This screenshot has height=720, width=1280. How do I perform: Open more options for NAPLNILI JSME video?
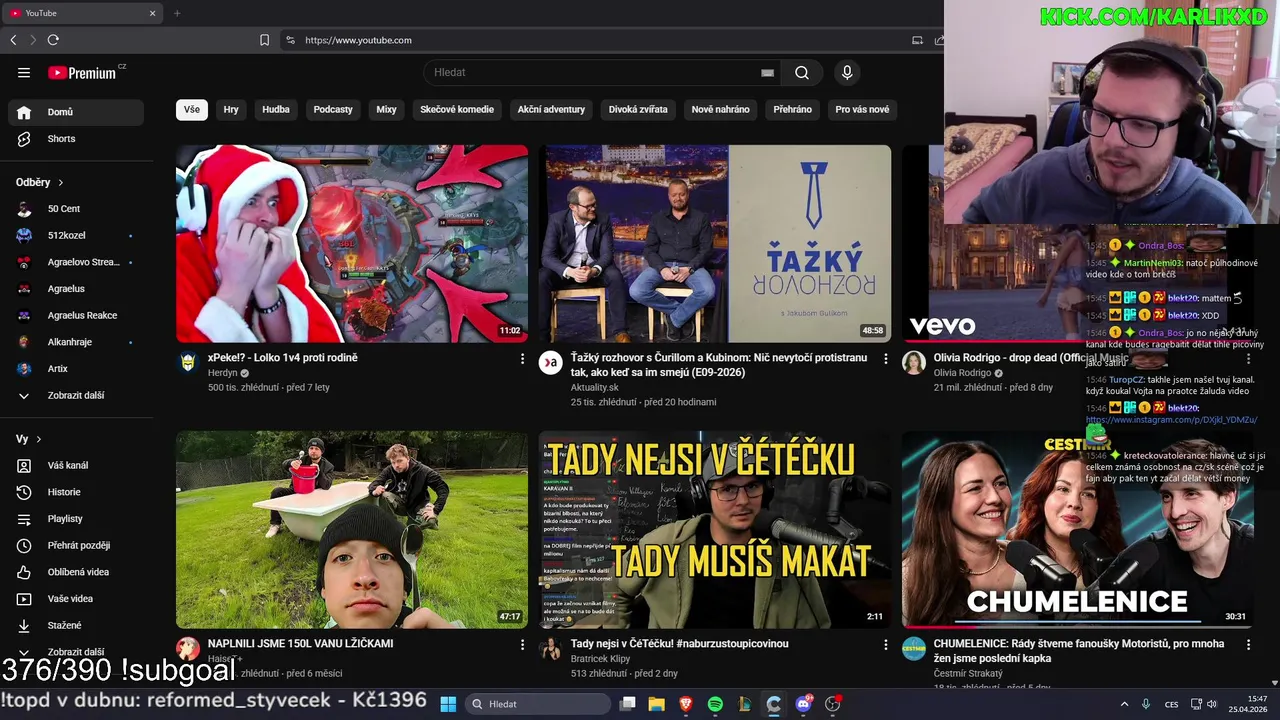[522, 645]
